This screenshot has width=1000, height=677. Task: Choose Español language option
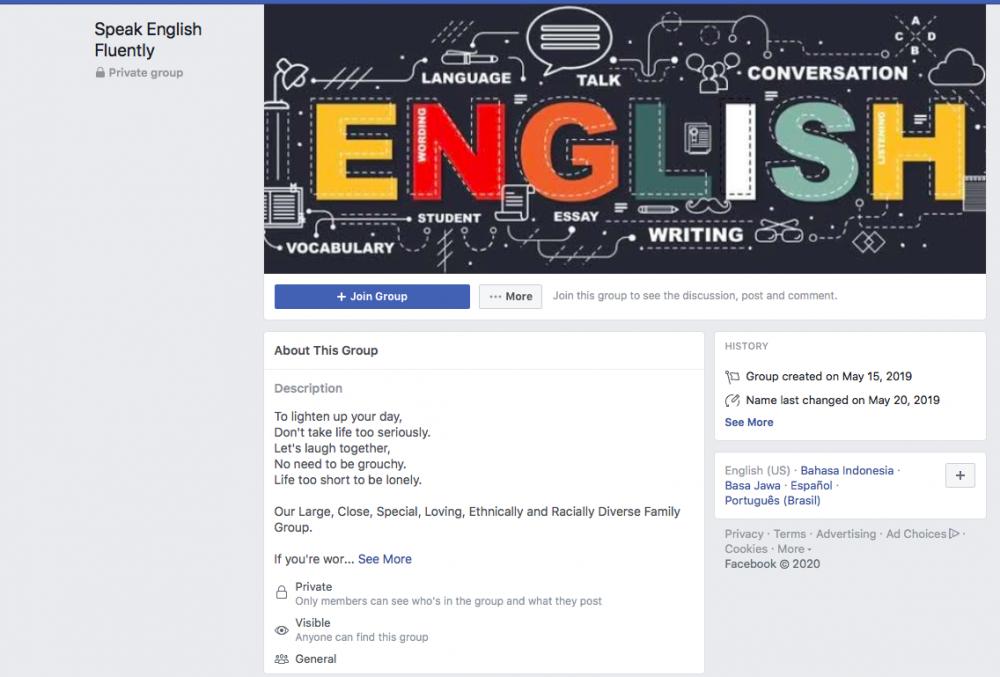[x=811, y=485]
